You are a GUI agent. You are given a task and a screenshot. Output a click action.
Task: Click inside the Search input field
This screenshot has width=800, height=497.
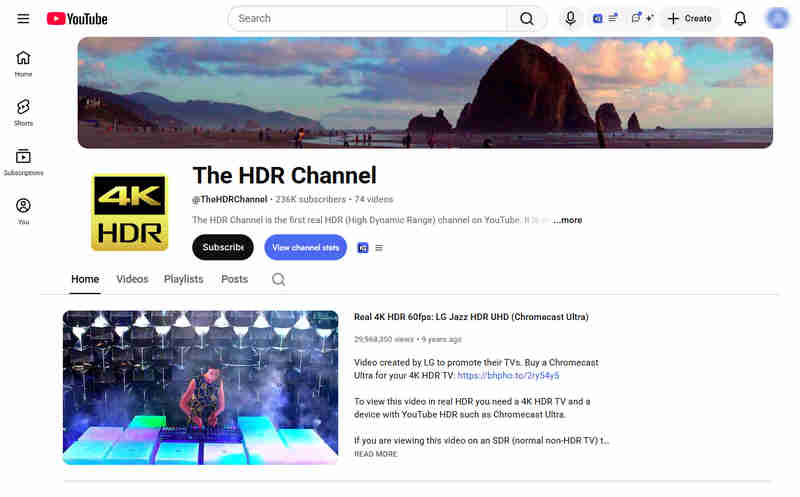[368, 19]
